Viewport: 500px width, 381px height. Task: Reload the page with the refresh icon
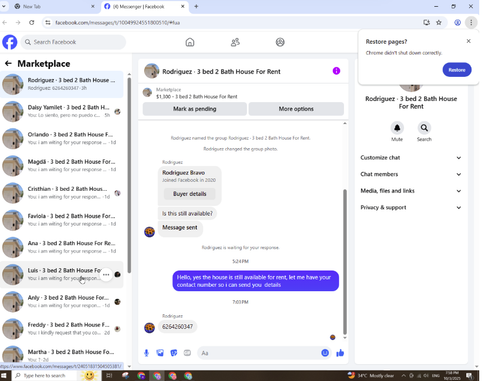tap(32, 22)
